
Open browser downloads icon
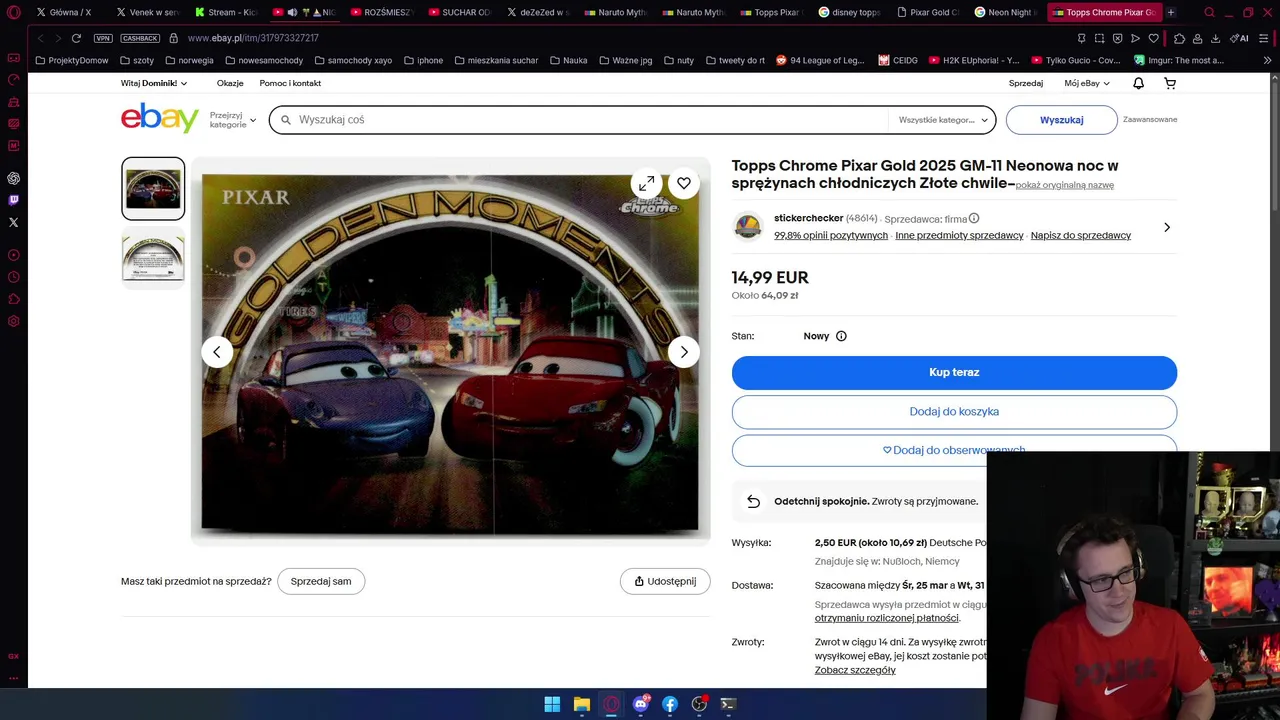(x=1215, y=38)
